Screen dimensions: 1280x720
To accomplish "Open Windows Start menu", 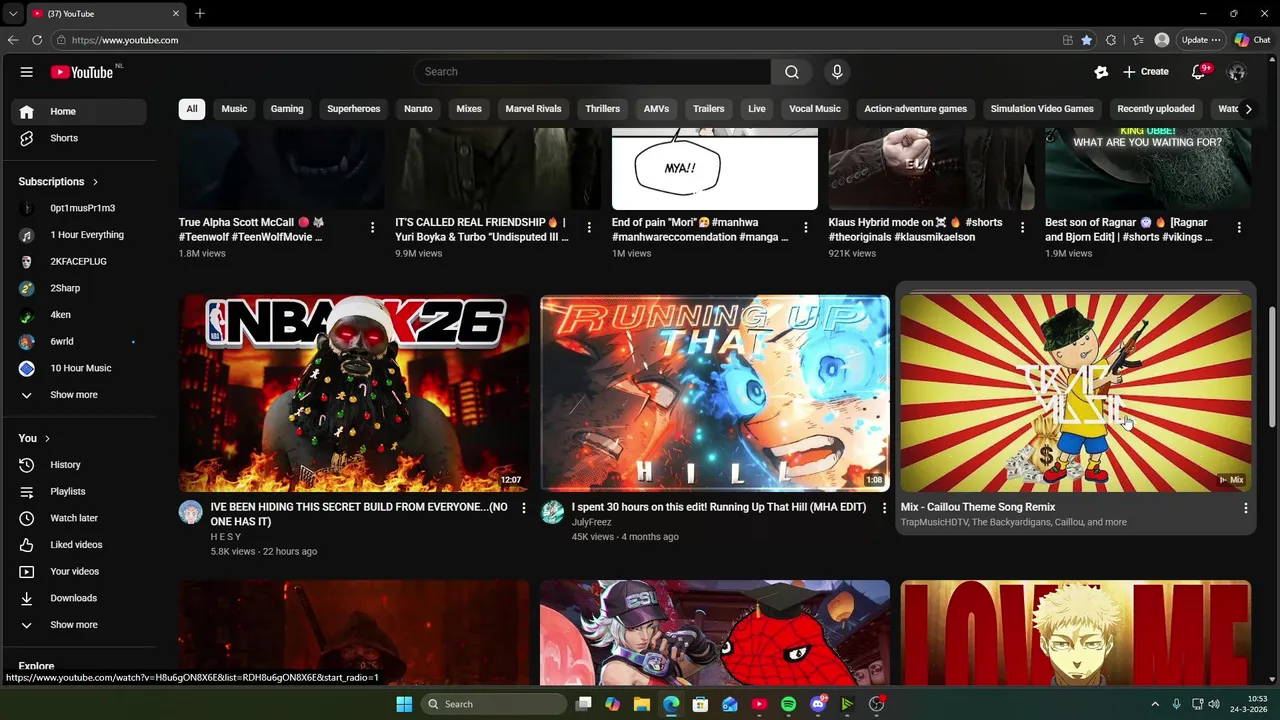I will tap(404, 704).
